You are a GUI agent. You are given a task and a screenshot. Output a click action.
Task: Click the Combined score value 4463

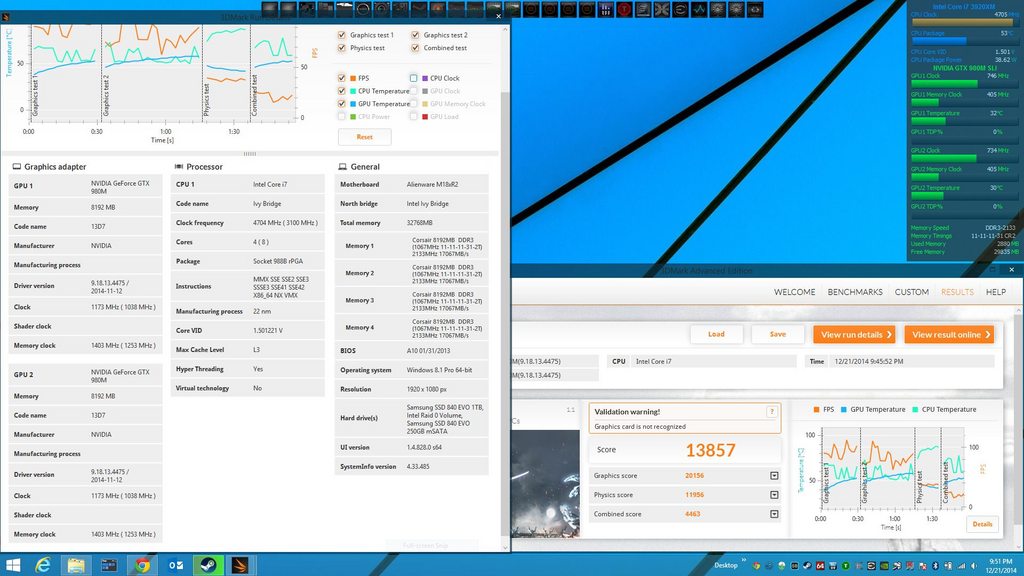(x=692, y=514)
